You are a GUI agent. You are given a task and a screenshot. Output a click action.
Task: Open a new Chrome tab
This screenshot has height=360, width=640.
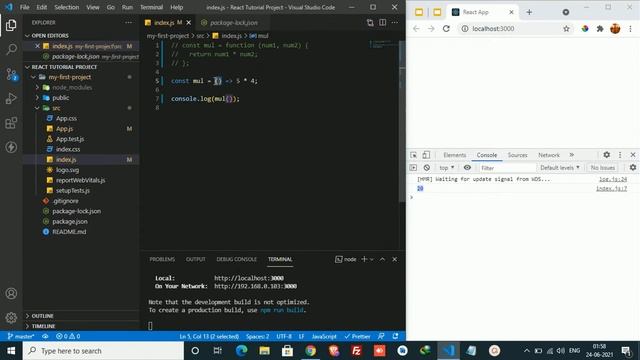point(529,12)
